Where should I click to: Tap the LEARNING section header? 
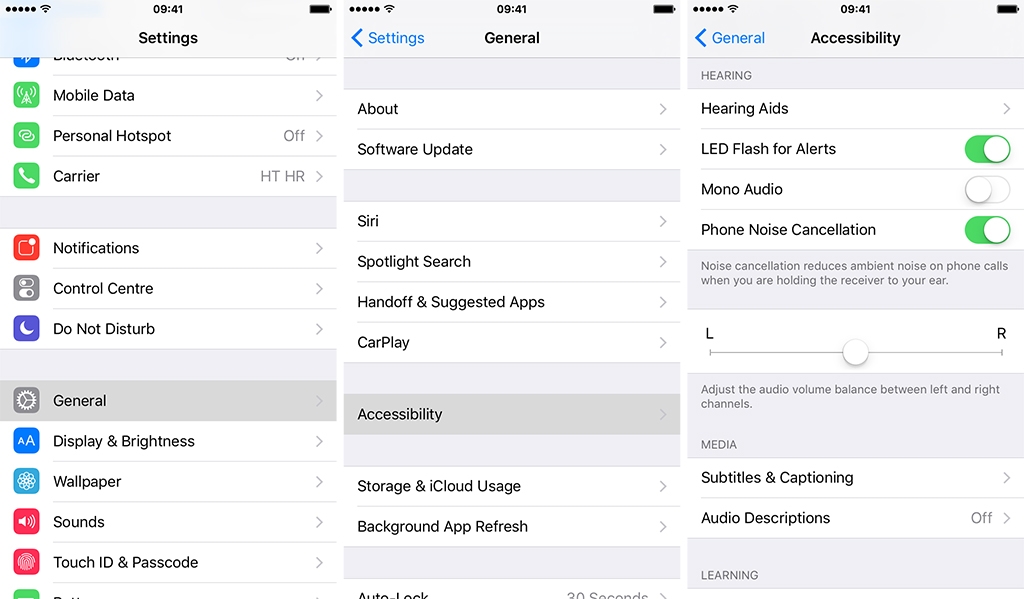[x=729, y=575]
